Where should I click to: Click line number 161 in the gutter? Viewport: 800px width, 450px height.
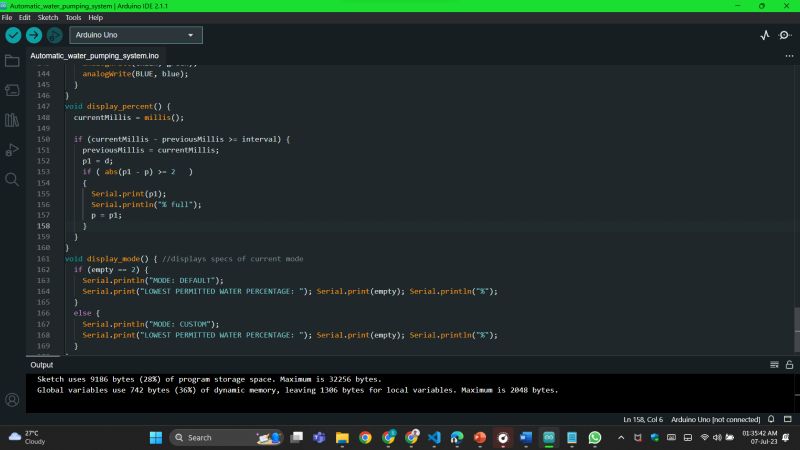(x=43, y=259)
